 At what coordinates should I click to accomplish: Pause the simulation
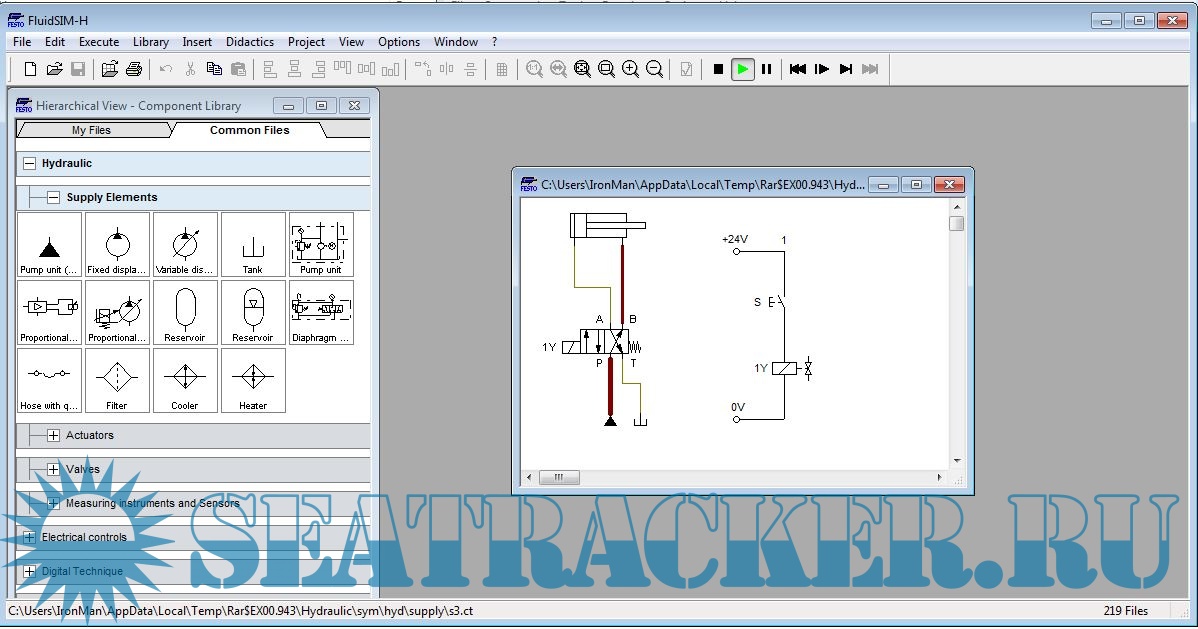767,69
